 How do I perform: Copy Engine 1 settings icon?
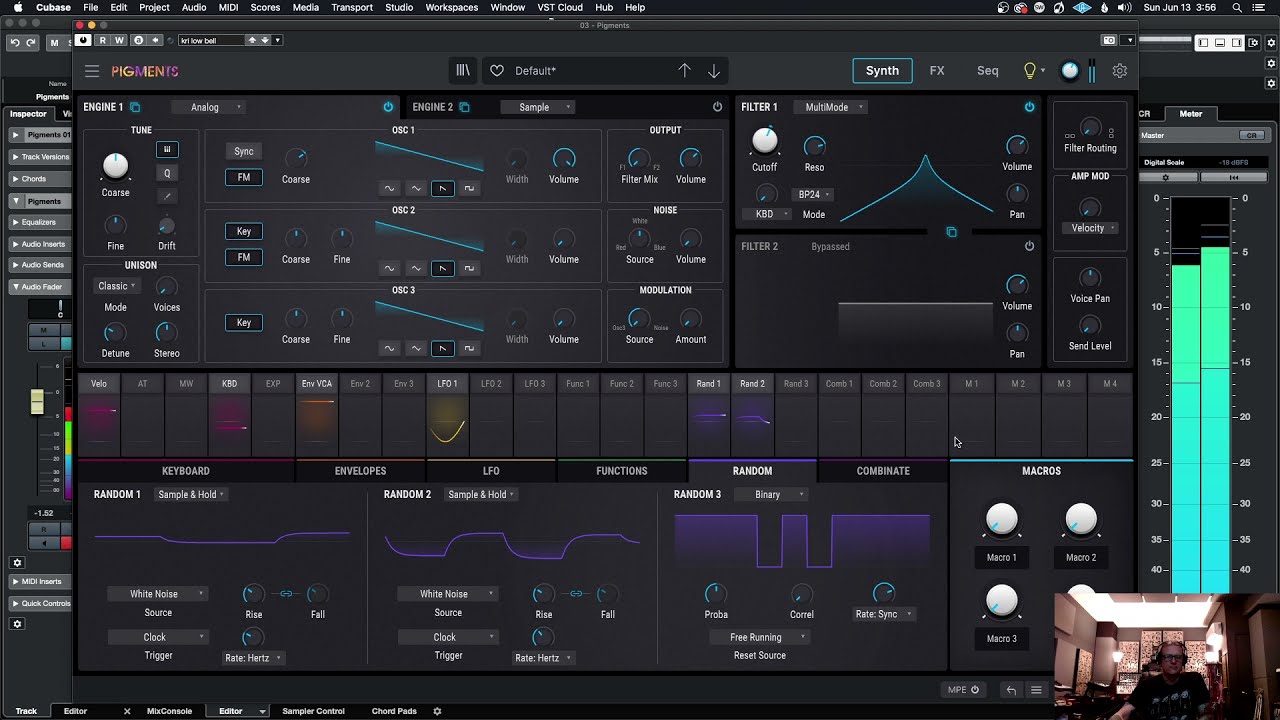(x=135, y=107)
